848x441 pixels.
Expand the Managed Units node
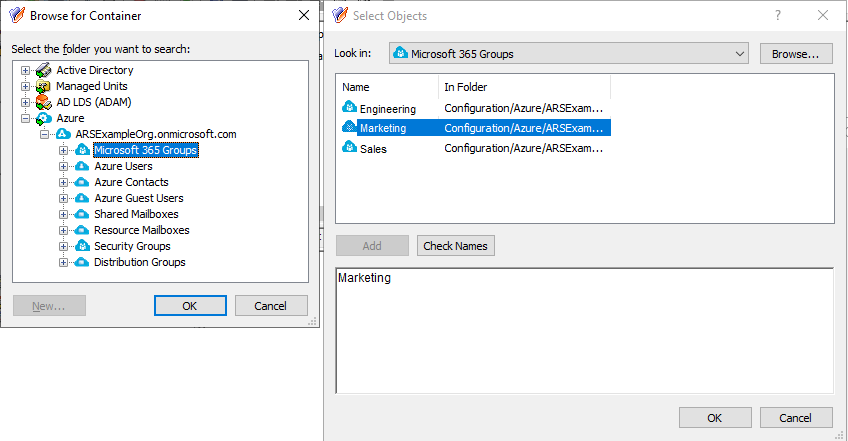25,86
